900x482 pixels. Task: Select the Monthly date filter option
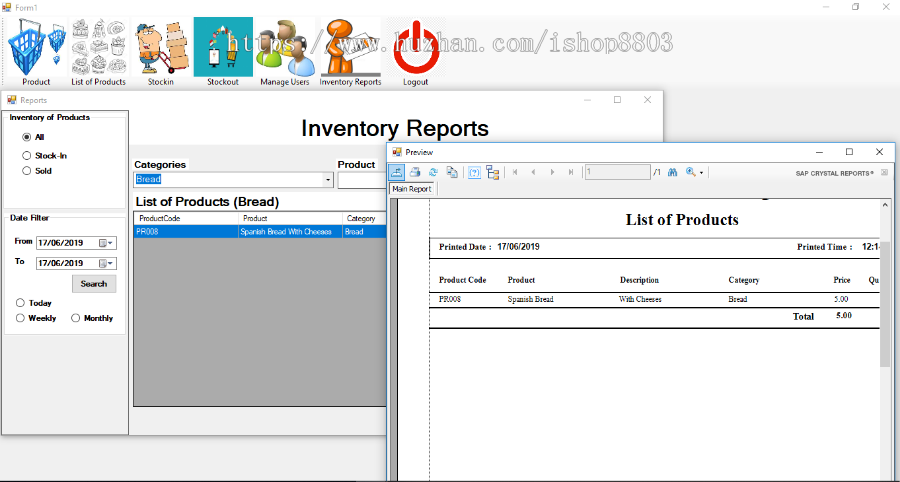coord(76,318)
